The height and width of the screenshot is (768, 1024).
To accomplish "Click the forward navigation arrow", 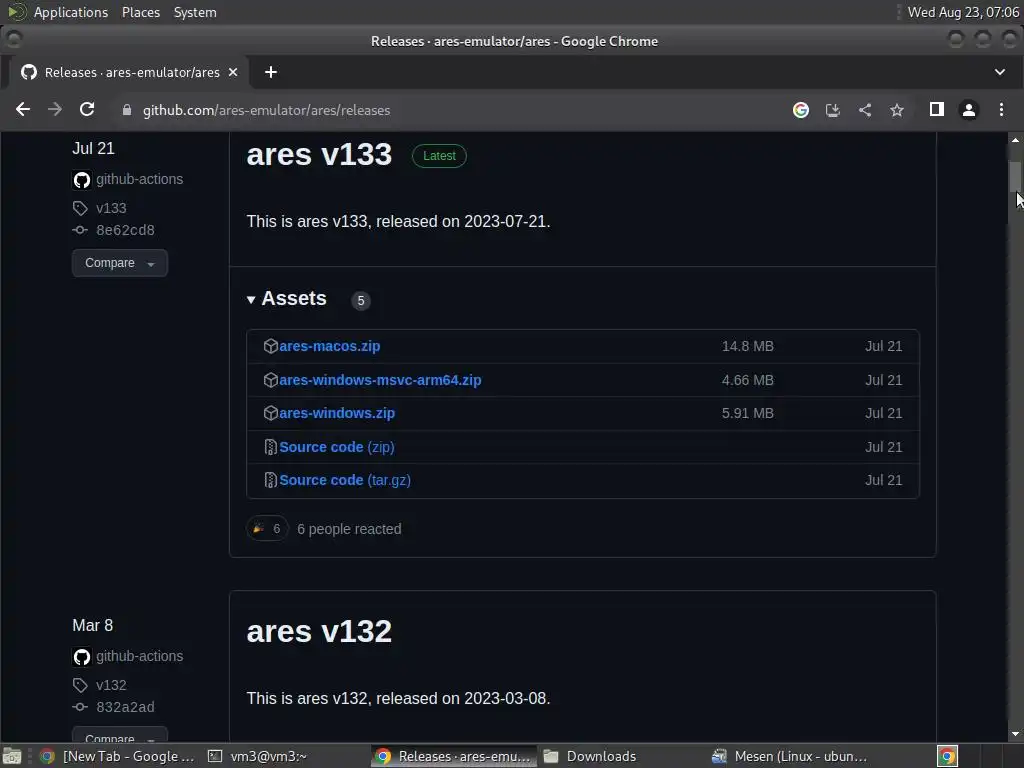I will pyautogui.click(x=55, y=110).
